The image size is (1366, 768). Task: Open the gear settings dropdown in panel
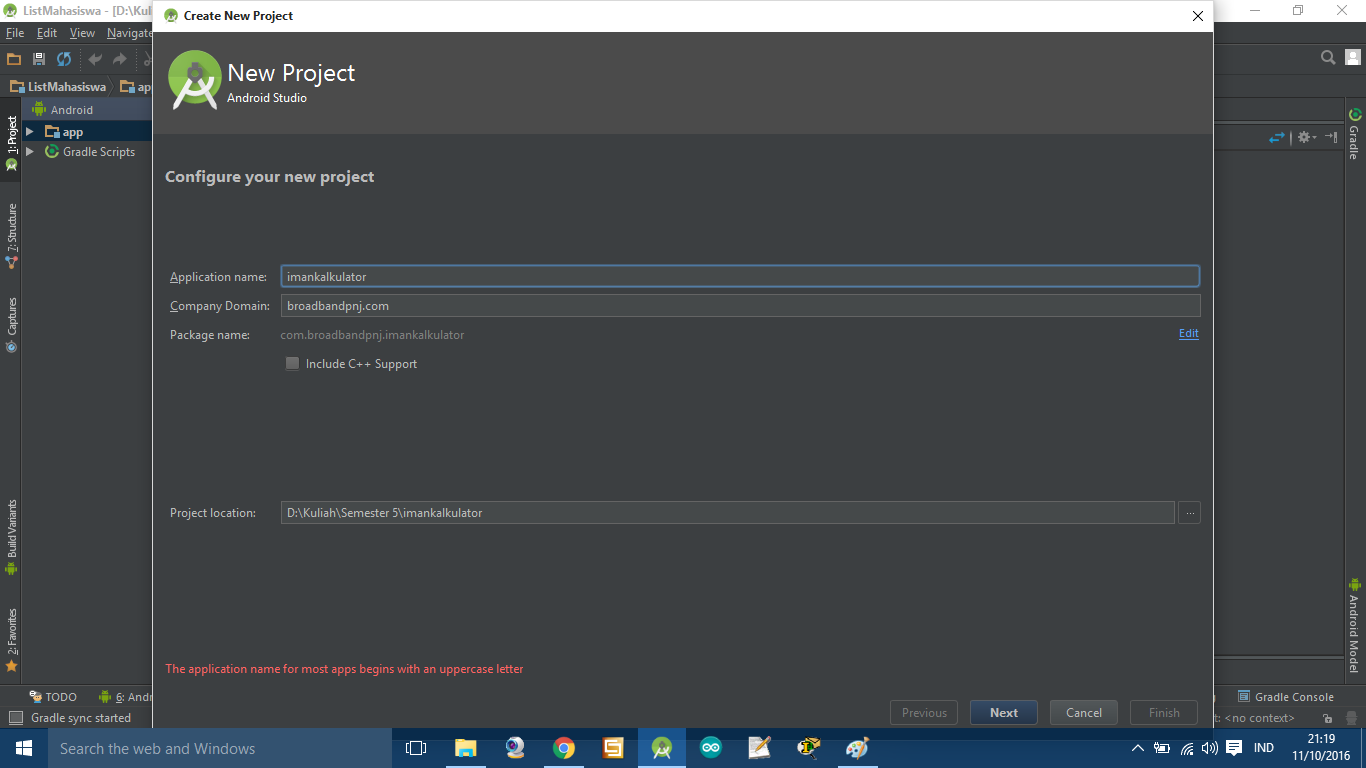tap(1307, 137)
